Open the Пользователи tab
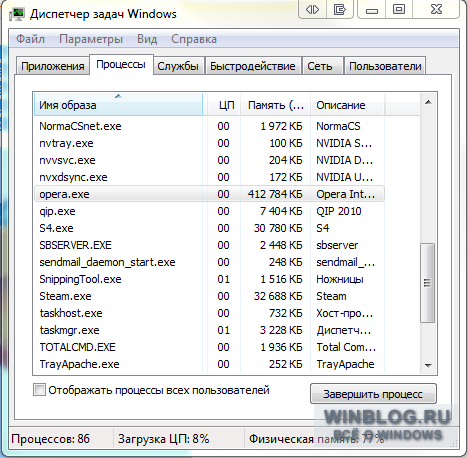The width and height of the screenshot is (468, 458). pyautogui.click(x=385, y=66)
